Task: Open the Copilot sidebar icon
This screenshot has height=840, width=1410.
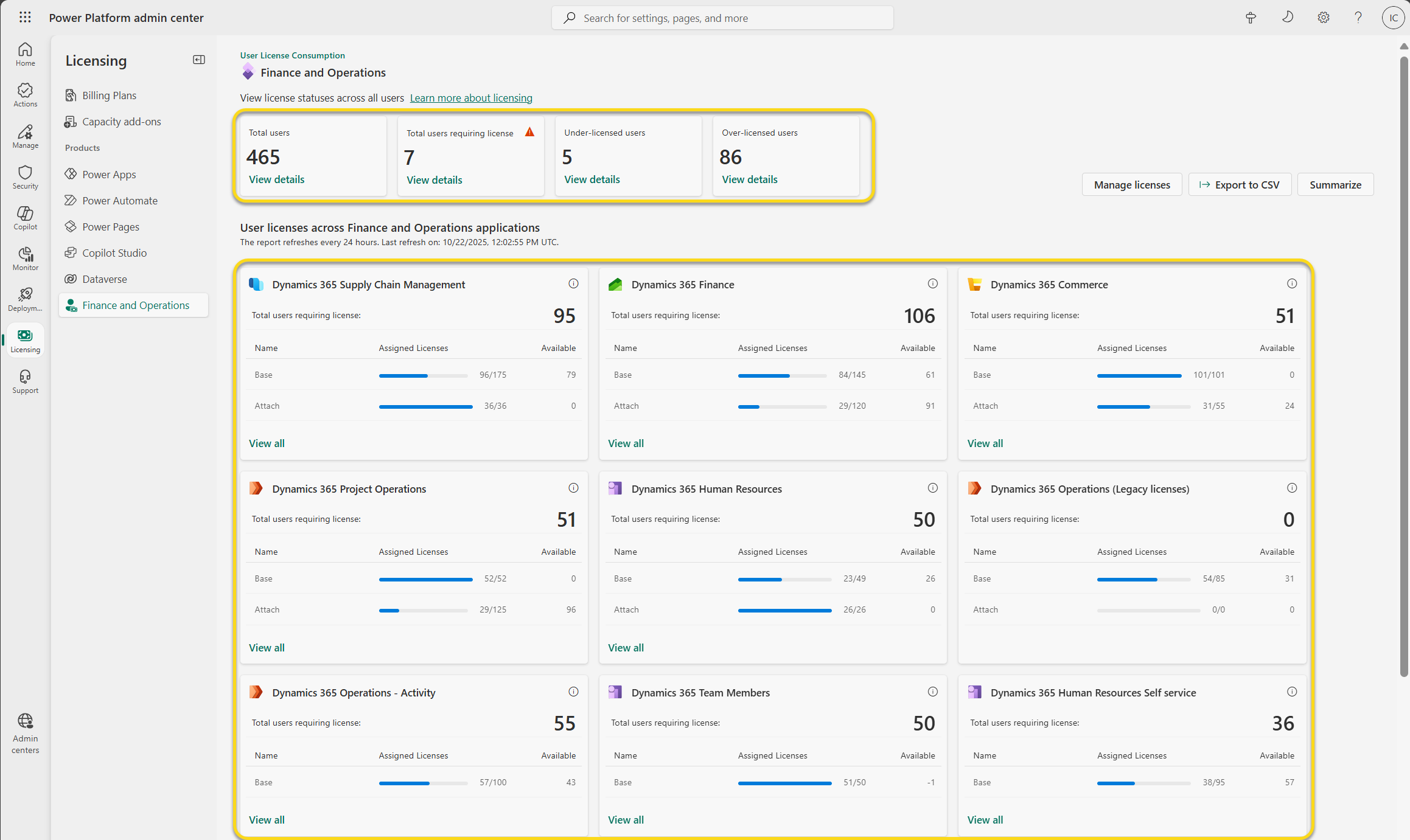Action: tap(25, 218)
